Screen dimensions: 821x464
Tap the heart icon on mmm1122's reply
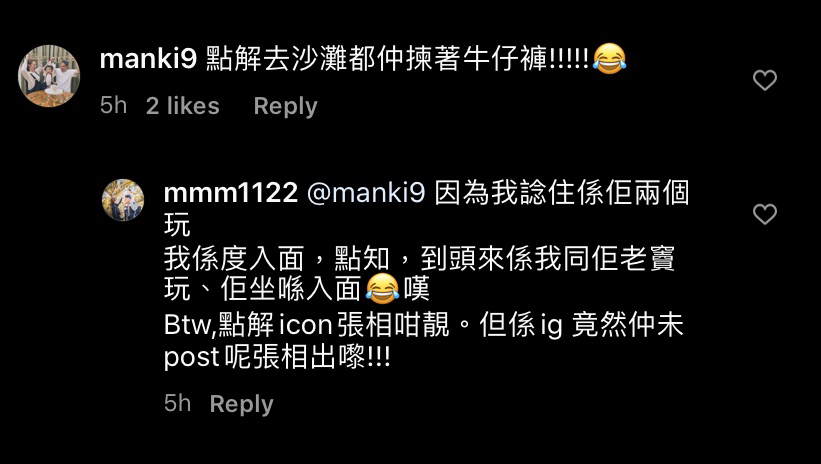pyautogui.click(x=765, y=214)
